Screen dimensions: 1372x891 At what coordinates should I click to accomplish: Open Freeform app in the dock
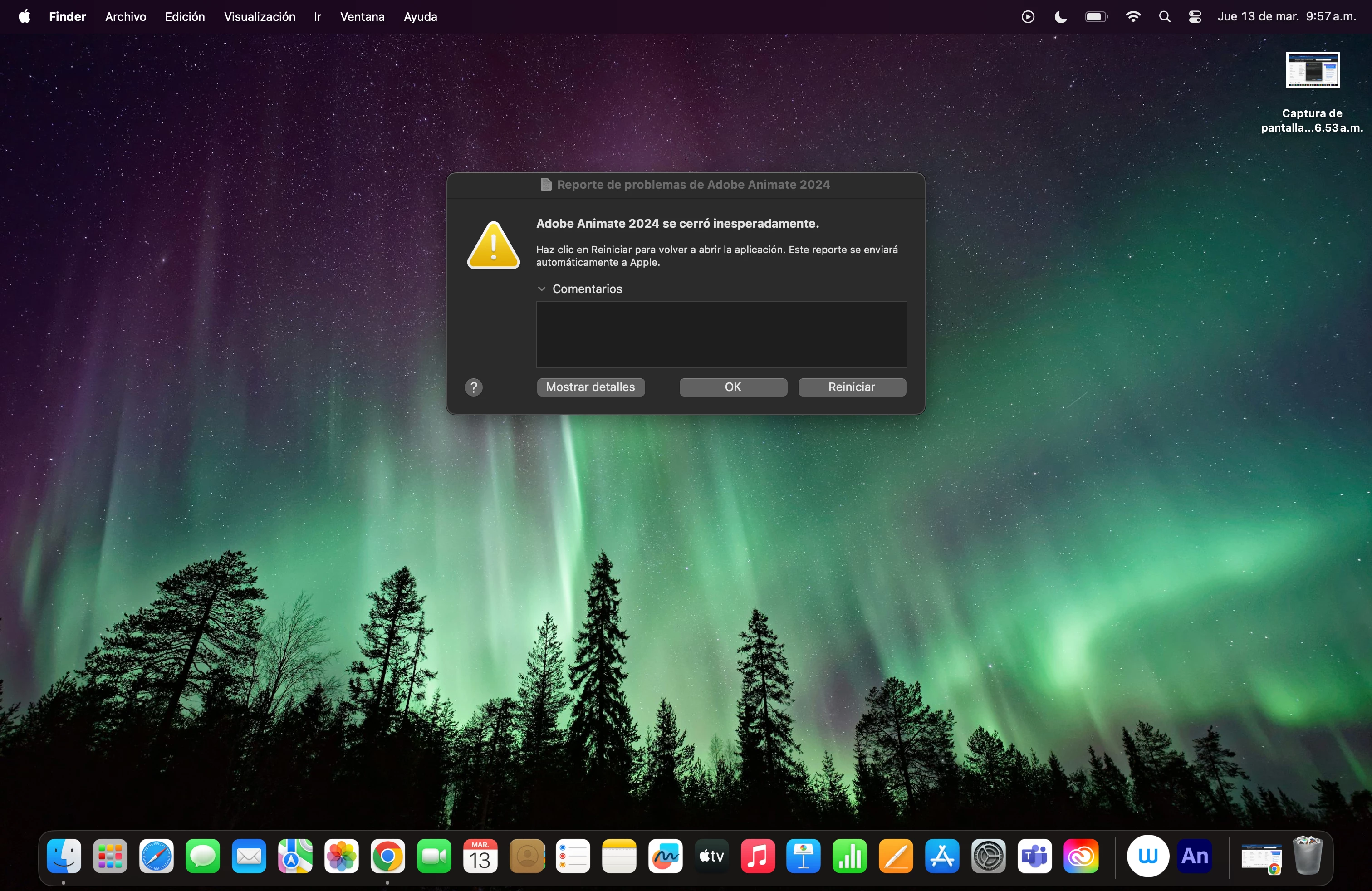pyautogui.click(x=665, y=856)
